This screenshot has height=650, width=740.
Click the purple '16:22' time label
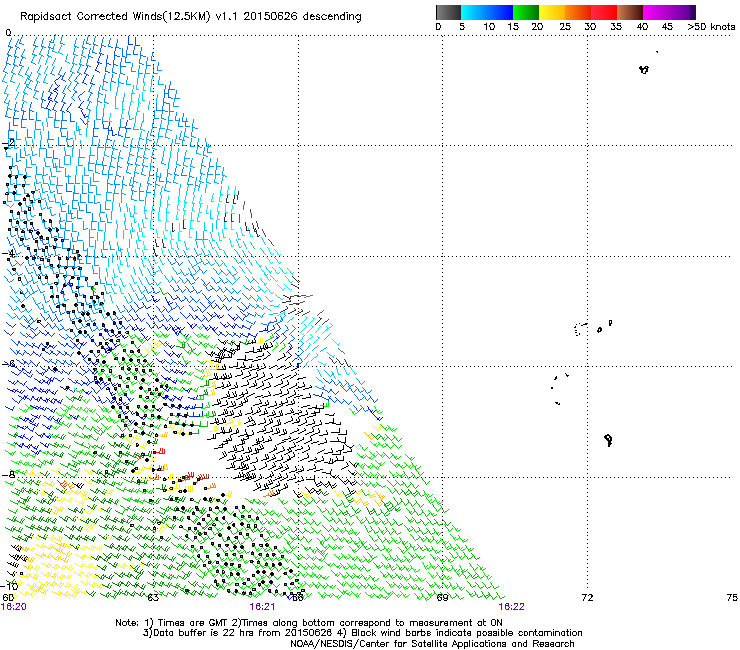(x=512, y=607)
